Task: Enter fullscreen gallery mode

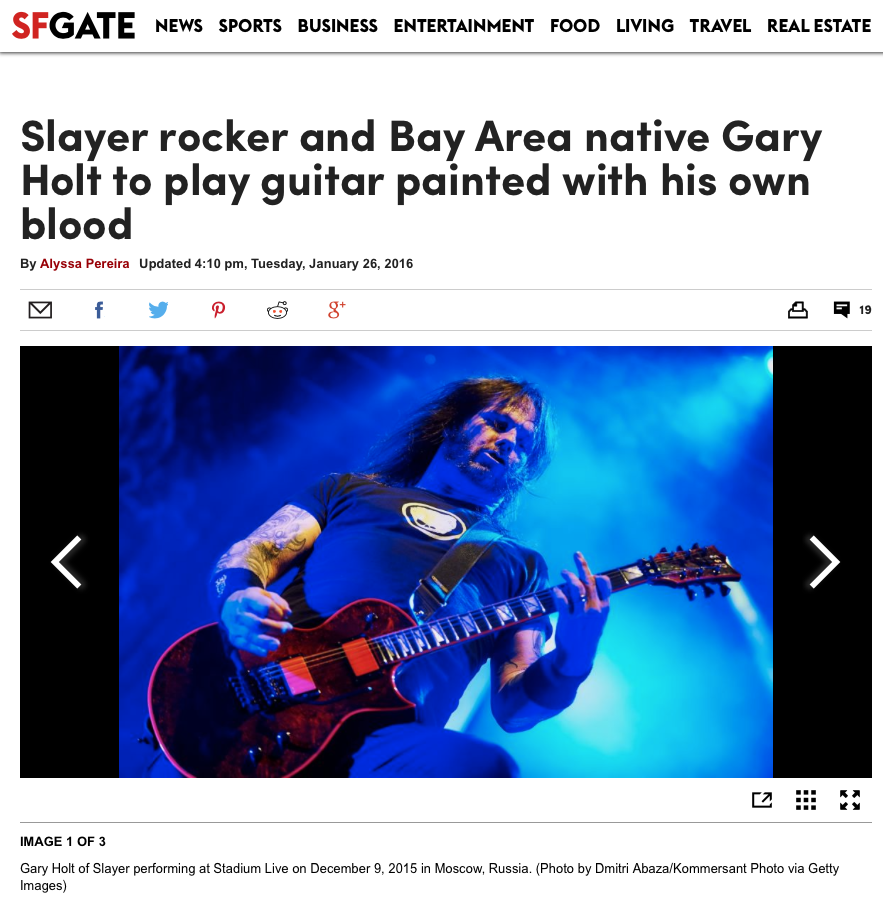Action: pyautogui.click(x=850, y=800)
